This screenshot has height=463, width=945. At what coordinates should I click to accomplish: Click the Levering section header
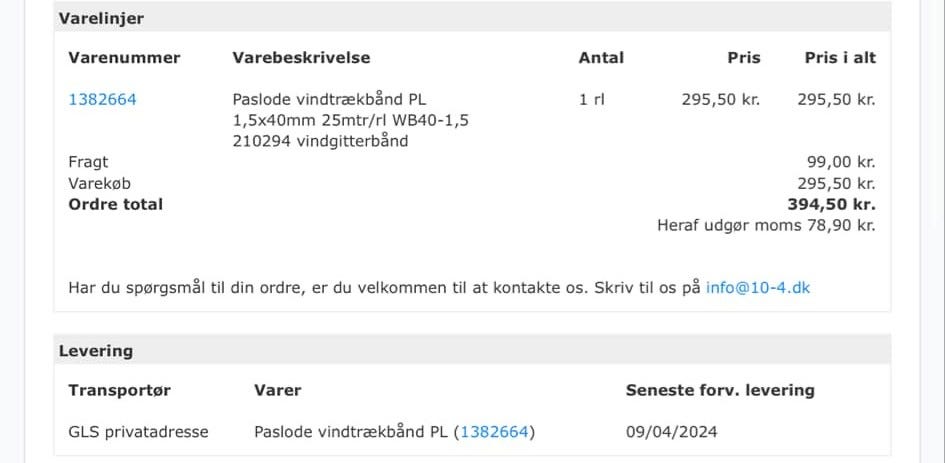click(x=96, y=351)
